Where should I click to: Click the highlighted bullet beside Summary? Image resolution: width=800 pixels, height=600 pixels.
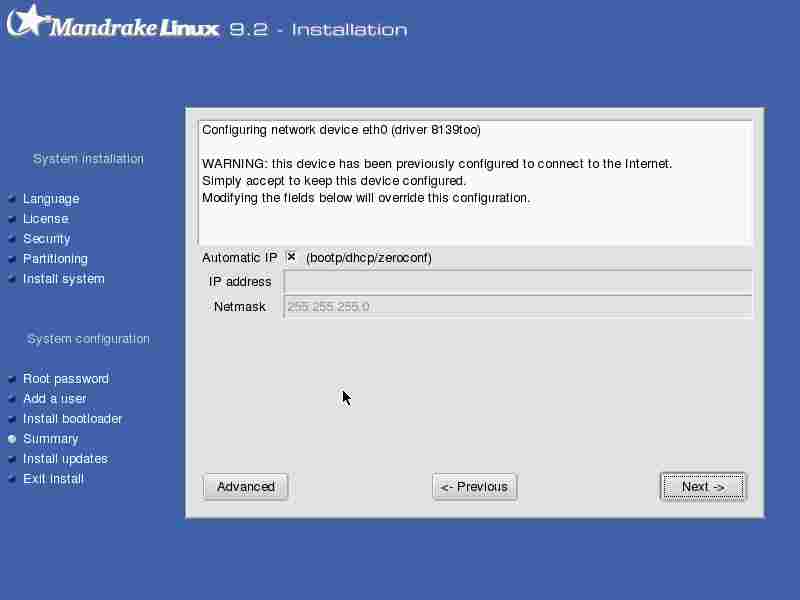[12, 439]
